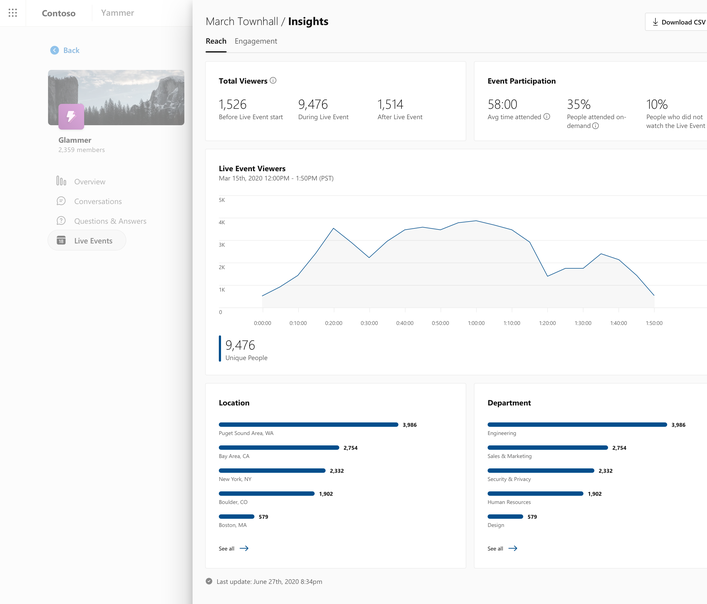Select Live Events in the sidebar
The width and height of the screenshot is (707, 604).
click(x=87, y=240)
